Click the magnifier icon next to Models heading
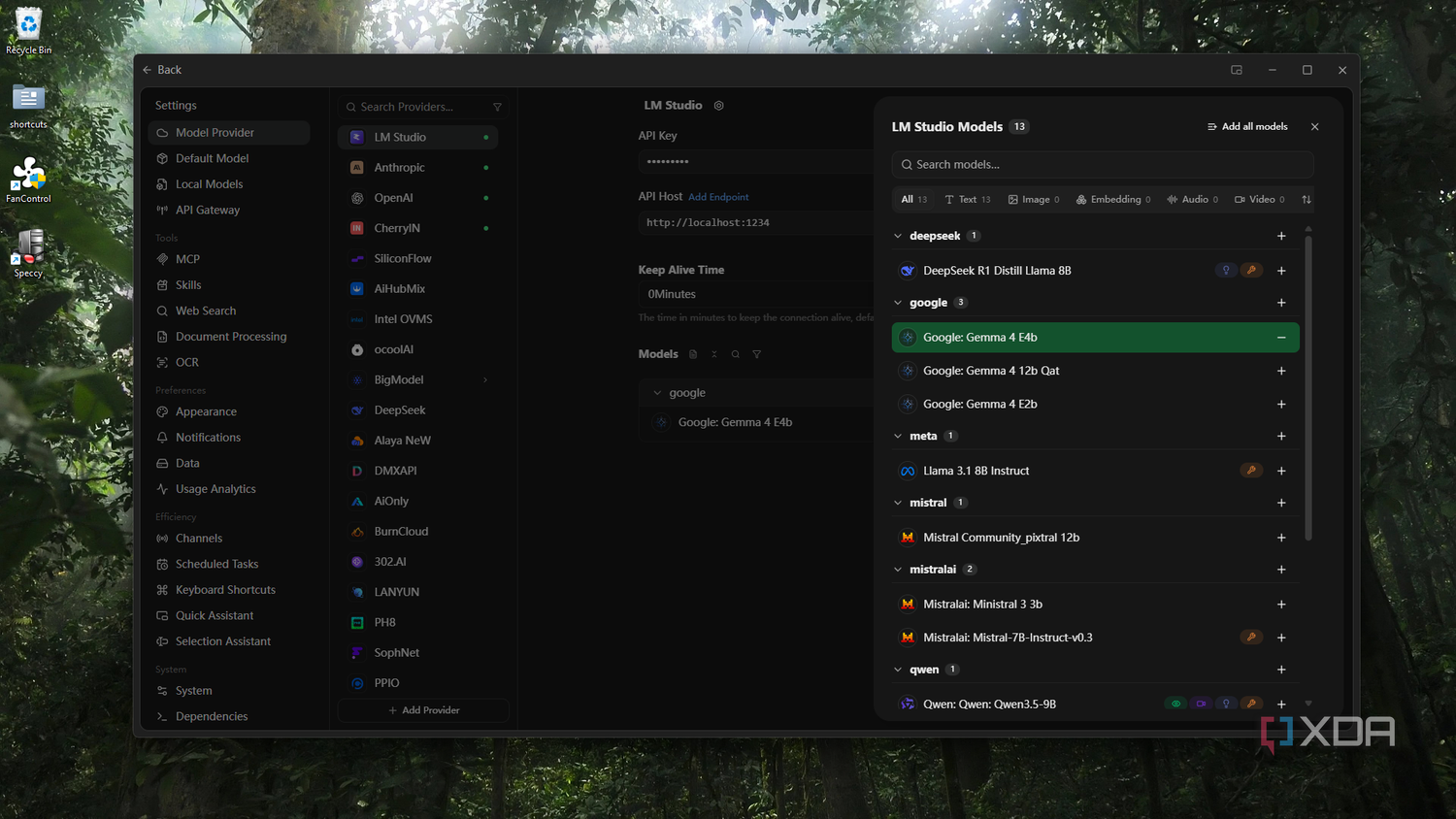The width and height of the screenshot is (1456, 819). click(736, 354)
